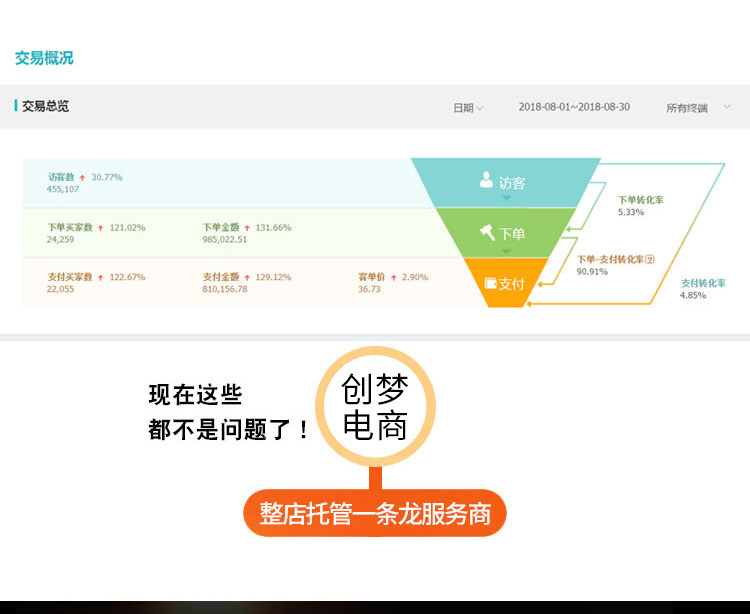The height and width of the screenshot is (614, 750).
Task: Open the 日期 date type dropdown
Action: click(x=468, y=108)
